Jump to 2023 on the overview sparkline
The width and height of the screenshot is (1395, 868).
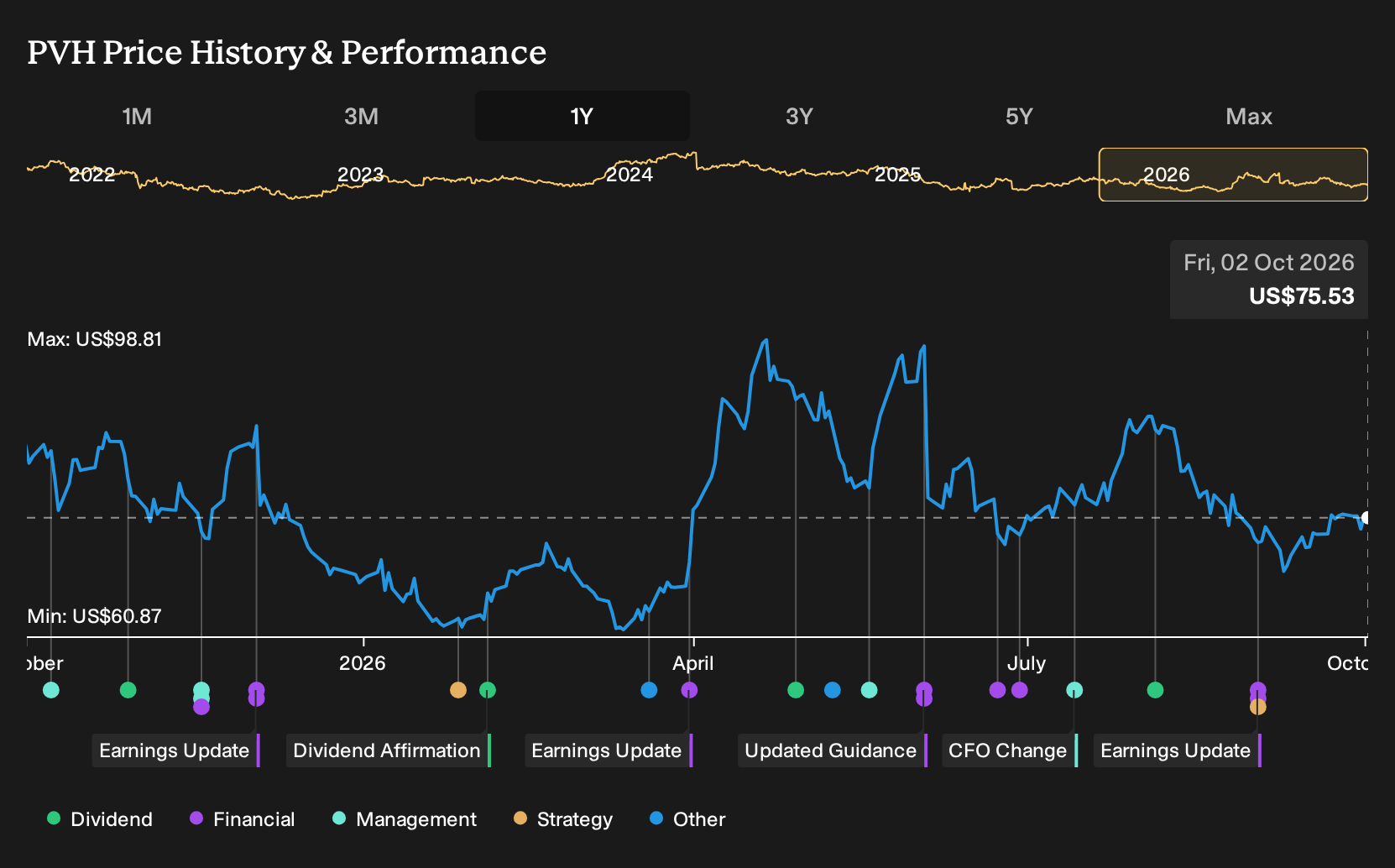[x=361, y=175]
